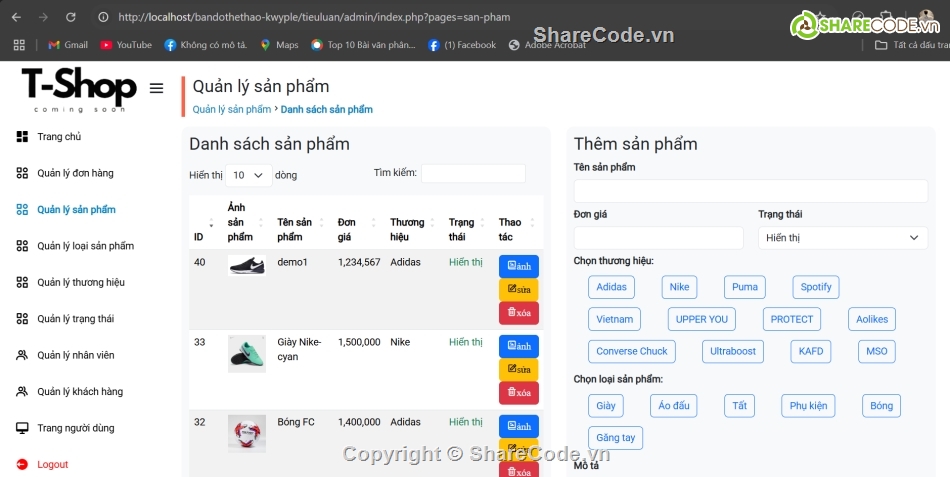This screenshot has width=950, height=477.
Task: Open the Không có mô tả bookmark
Action: [206, 45]
